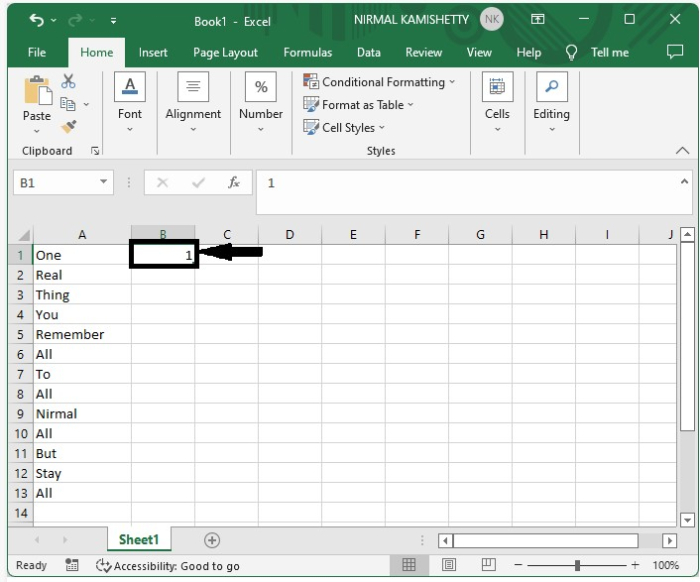
Task: Select column D header
Action: pyautogui.click(x=290, y=235)
